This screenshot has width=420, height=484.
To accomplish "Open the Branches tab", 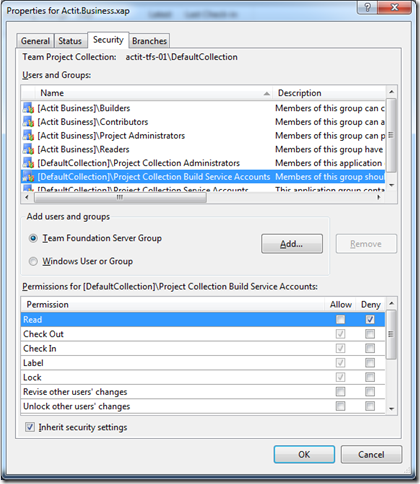I will coord(149,41).
